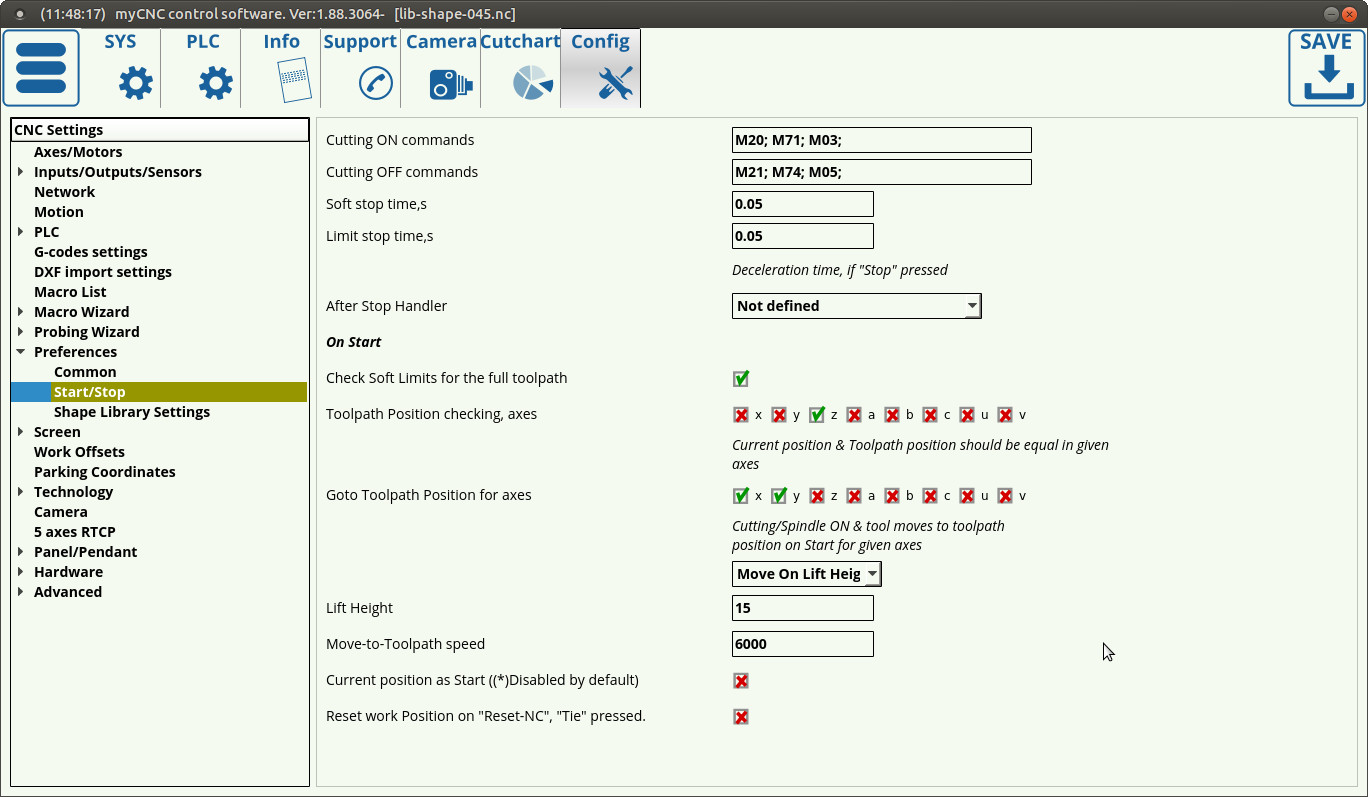
Task: Select Common under Preferences
Action: tap(85, 372)
